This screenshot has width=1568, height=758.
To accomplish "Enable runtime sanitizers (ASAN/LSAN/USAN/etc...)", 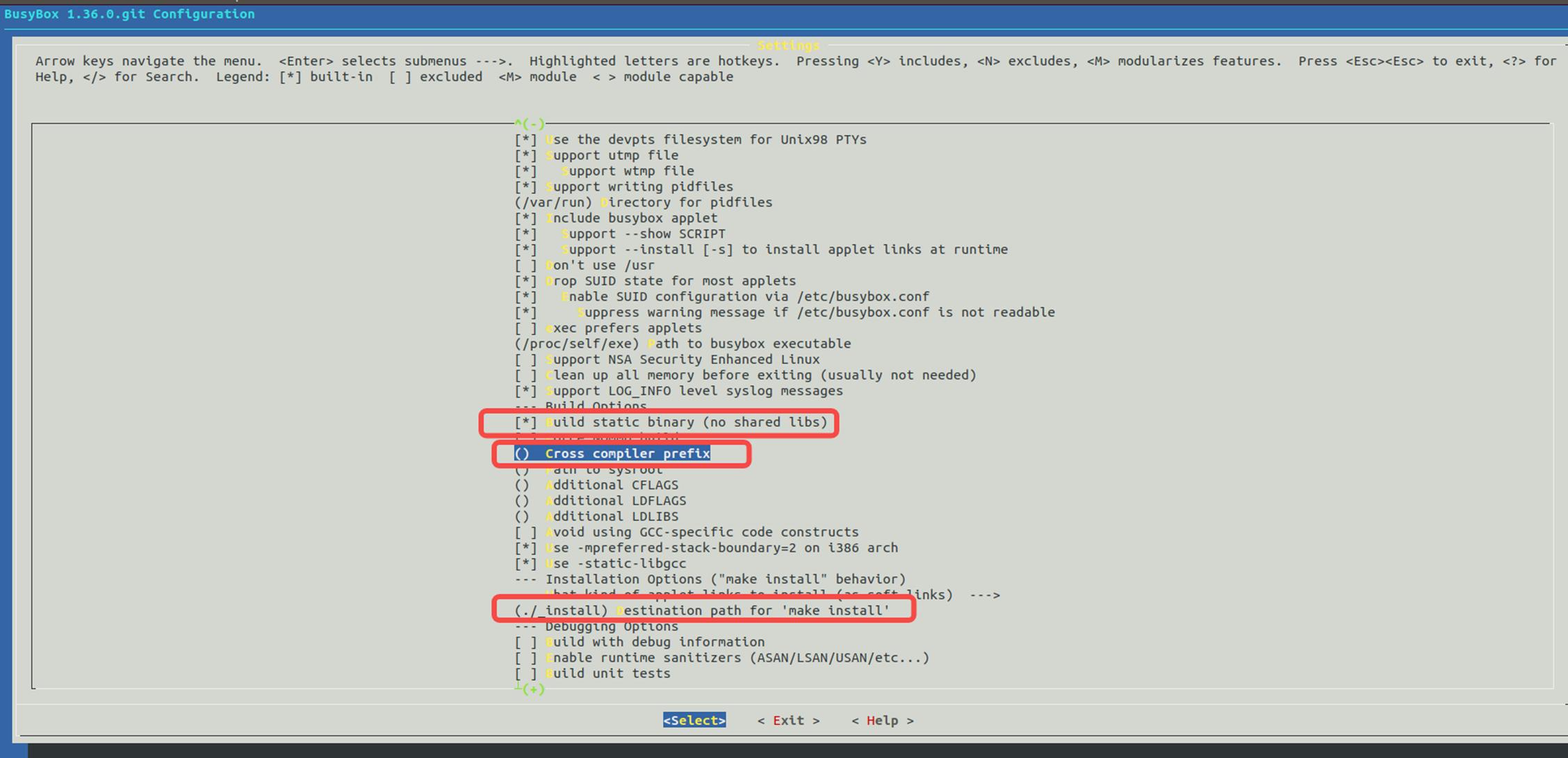I will [721, 658].
